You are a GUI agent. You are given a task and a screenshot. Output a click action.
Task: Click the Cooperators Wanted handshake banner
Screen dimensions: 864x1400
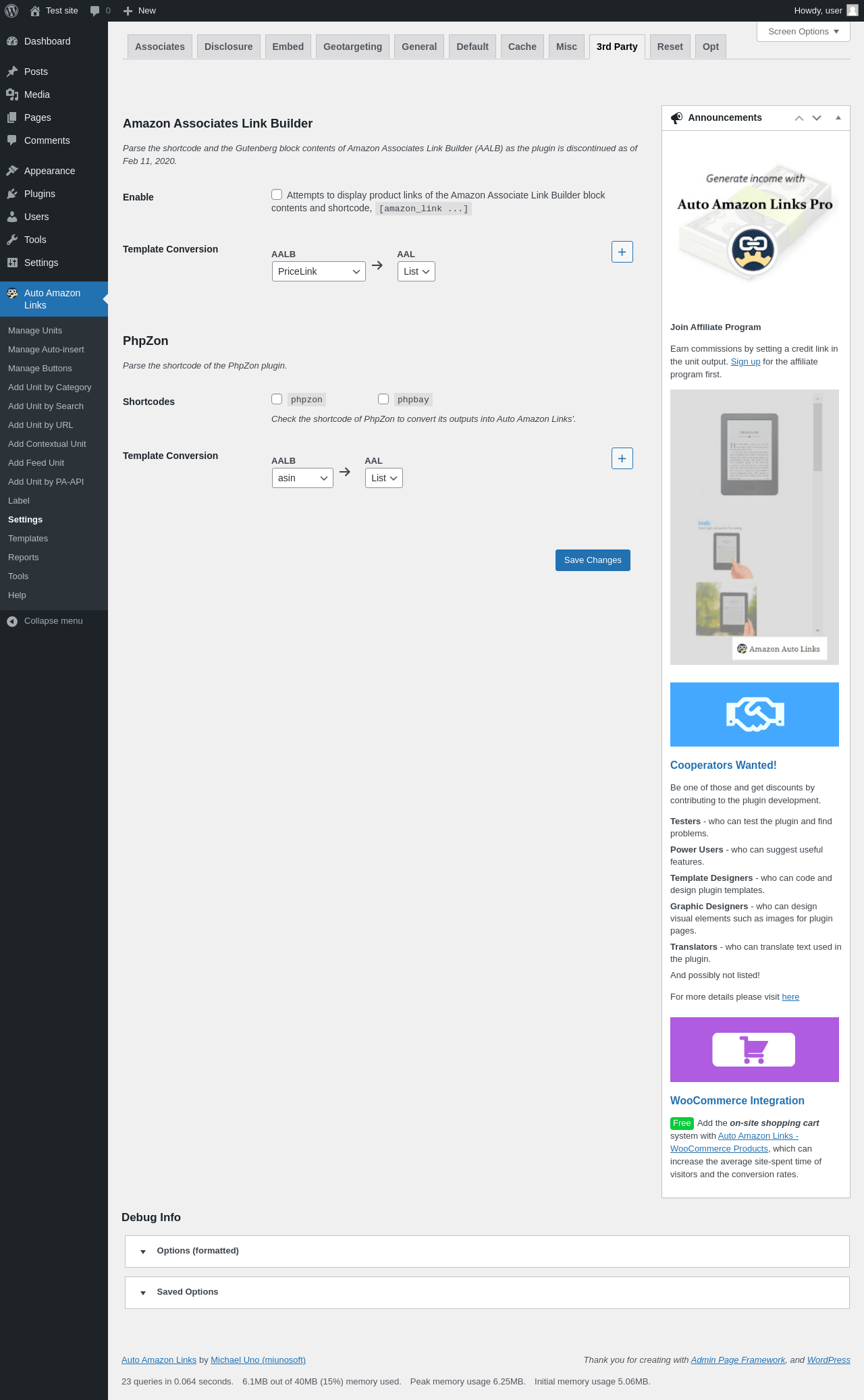point(755,714)
